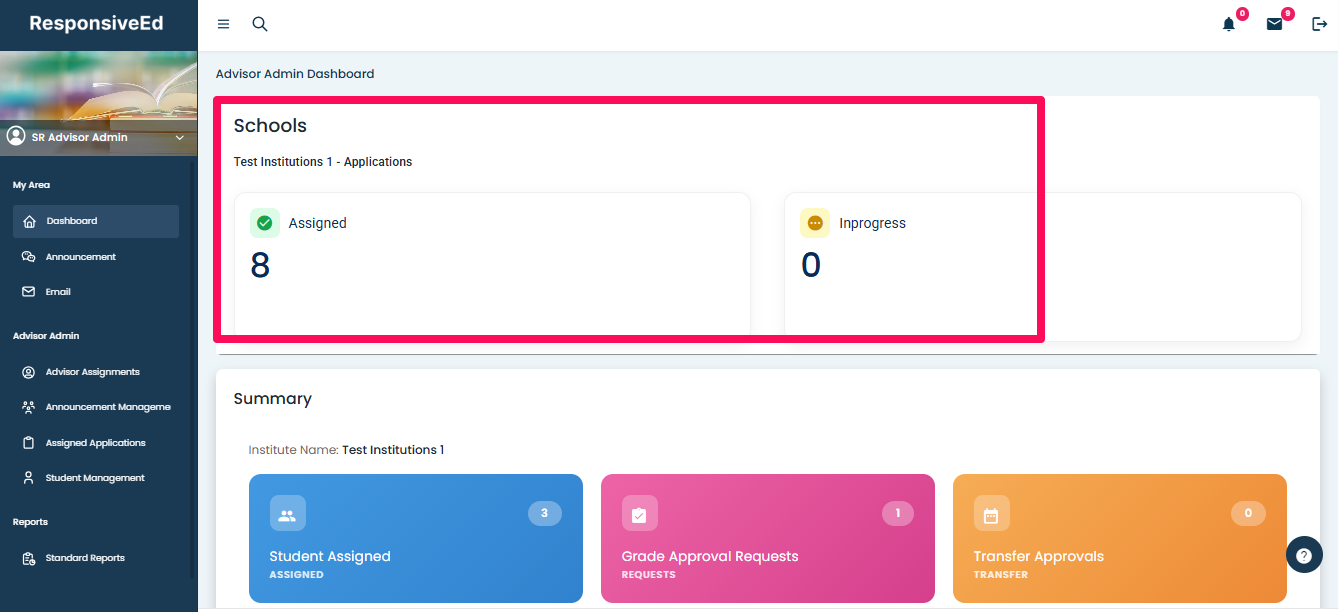1339x612 pixels.
Task: Open Assigned Applications from sidebar
Action: click(x=95, y=443)
